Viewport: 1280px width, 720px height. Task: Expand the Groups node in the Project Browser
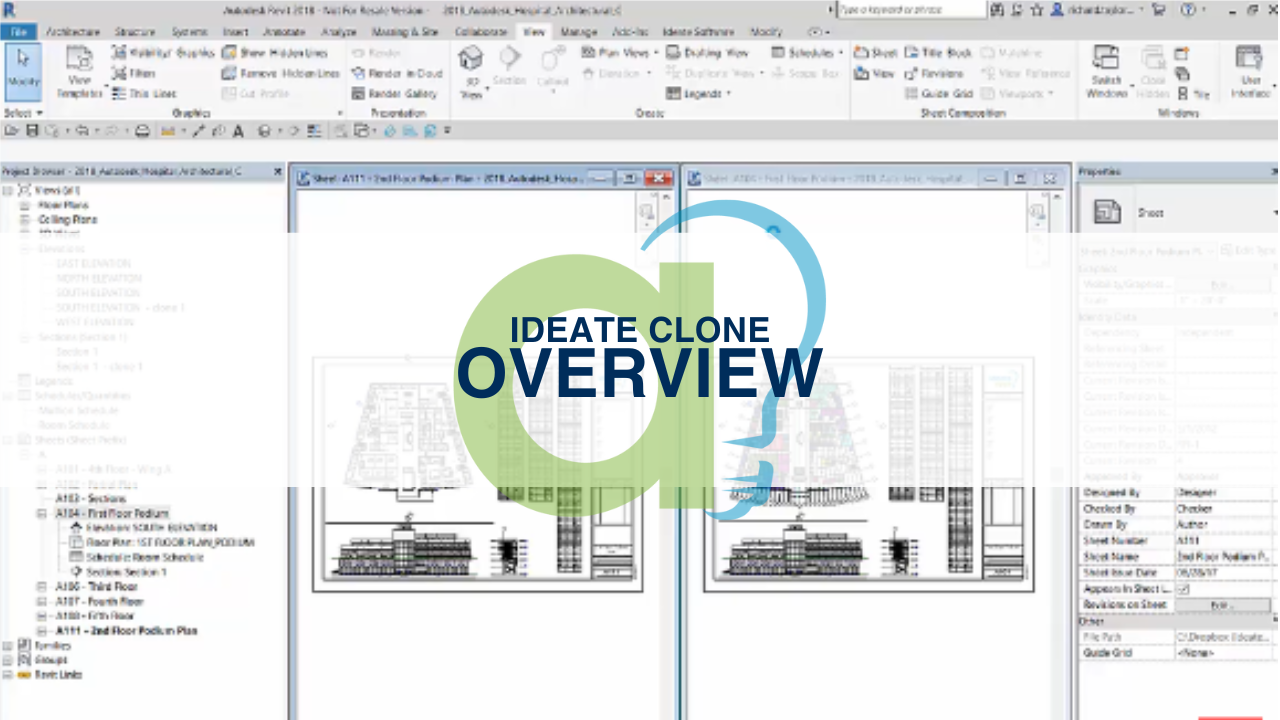point(8,660)
